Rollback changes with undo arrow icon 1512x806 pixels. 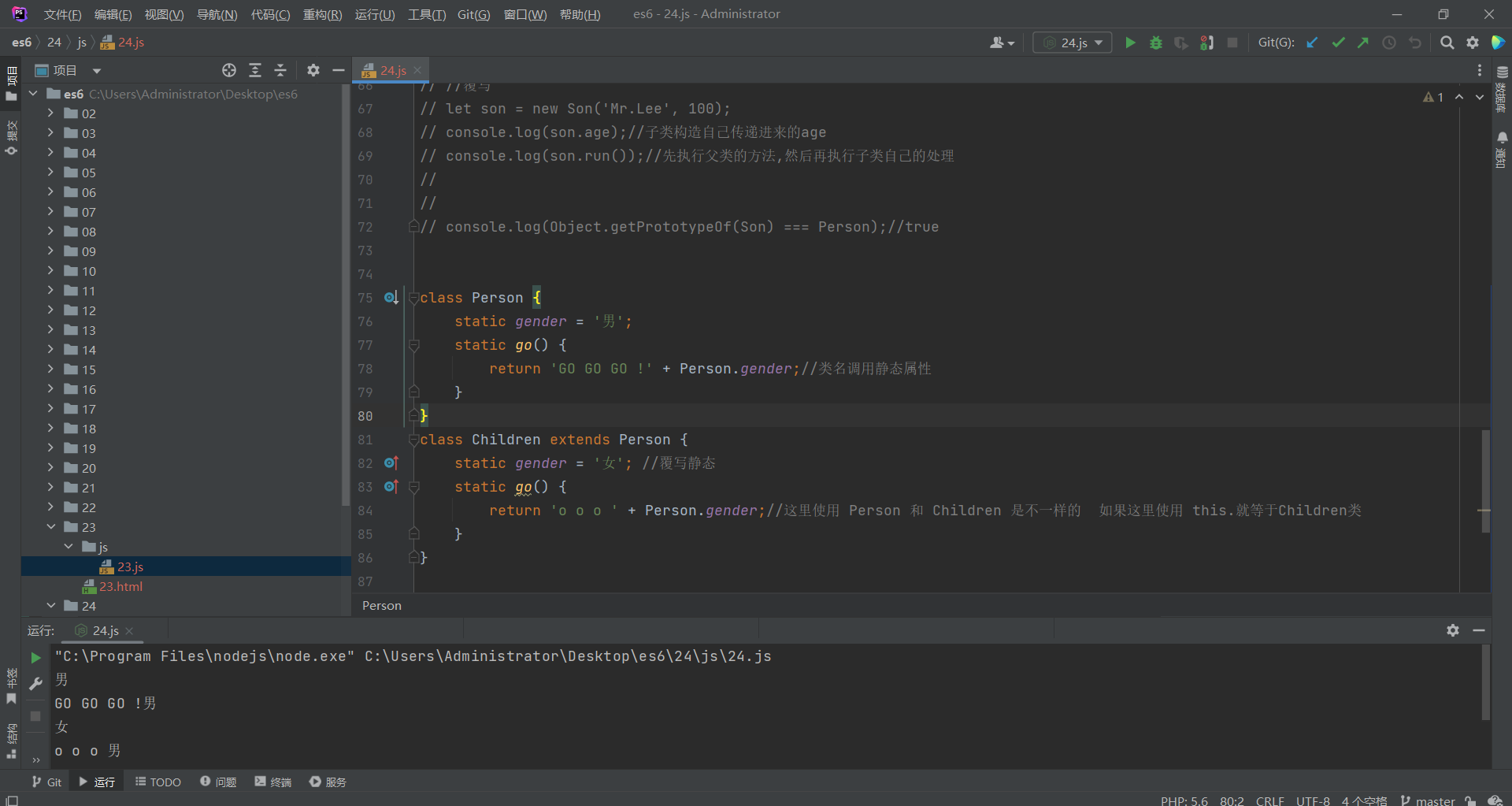[1415, 43]
